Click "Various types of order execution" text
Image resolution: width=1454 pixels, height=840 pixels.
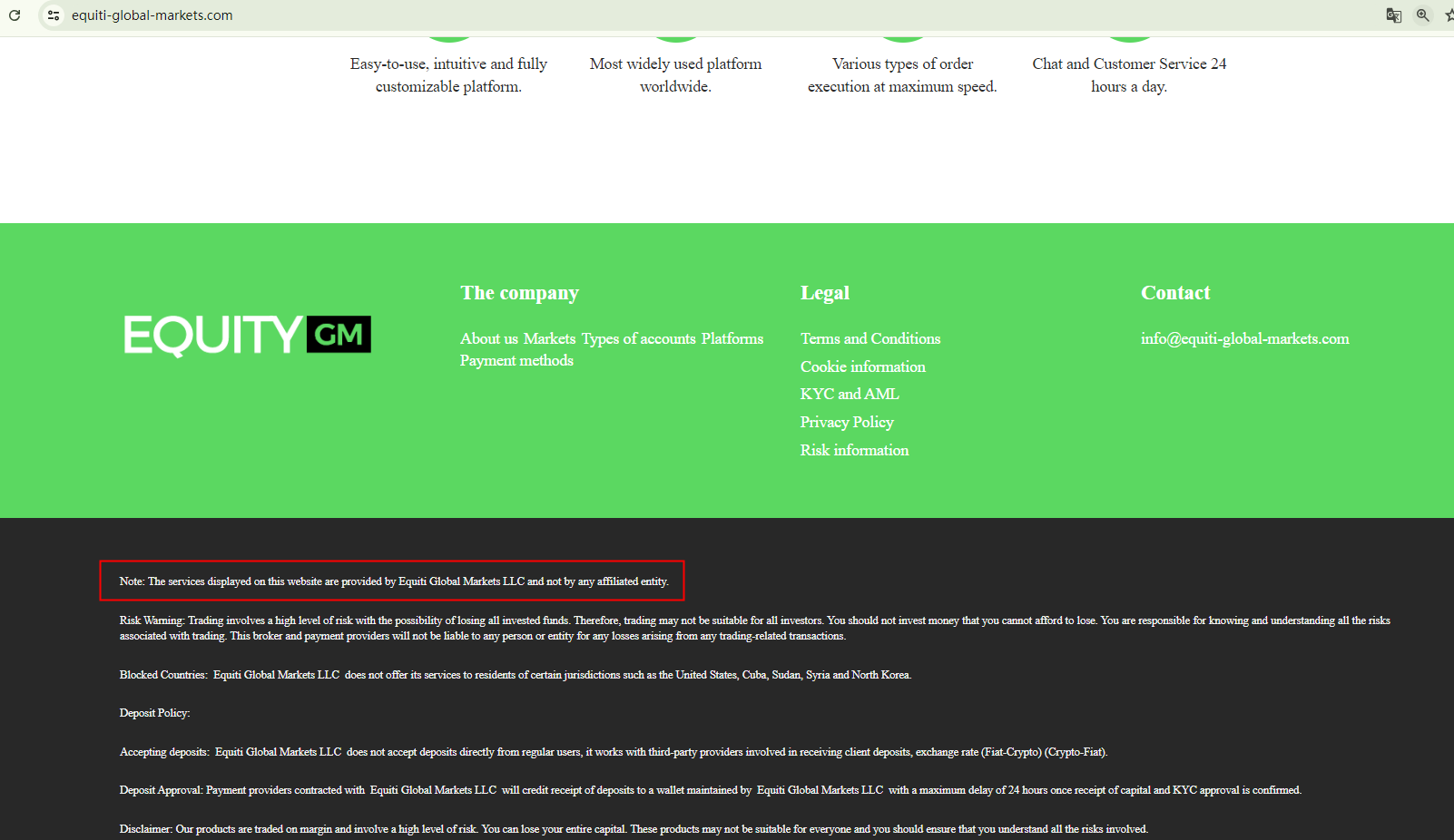(x=902, y=75)
